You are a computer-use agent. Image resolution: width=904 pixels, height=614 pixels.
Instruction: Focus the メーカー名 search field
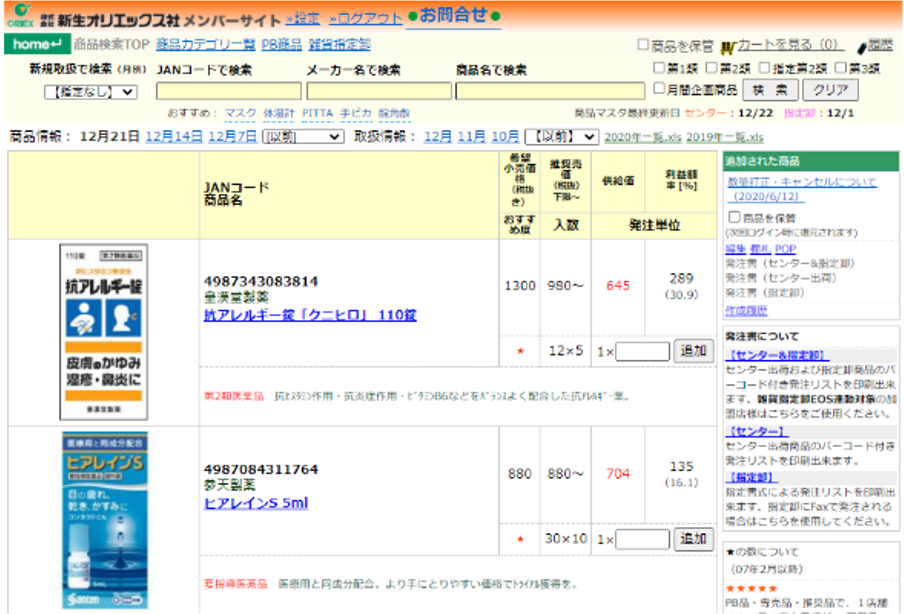(x=379, y=91)
